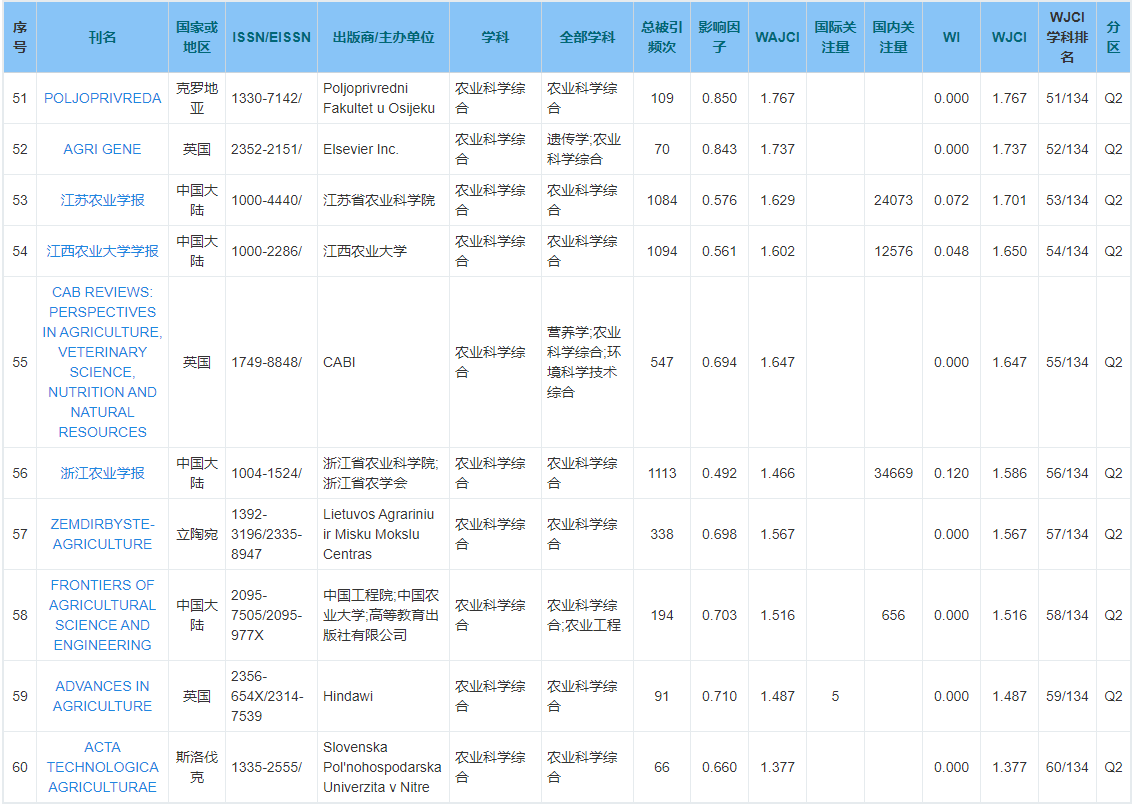Click the 国际关注量 column header
The height and width of the screenshot is (806, 1134).
click(x=835, y=37)
